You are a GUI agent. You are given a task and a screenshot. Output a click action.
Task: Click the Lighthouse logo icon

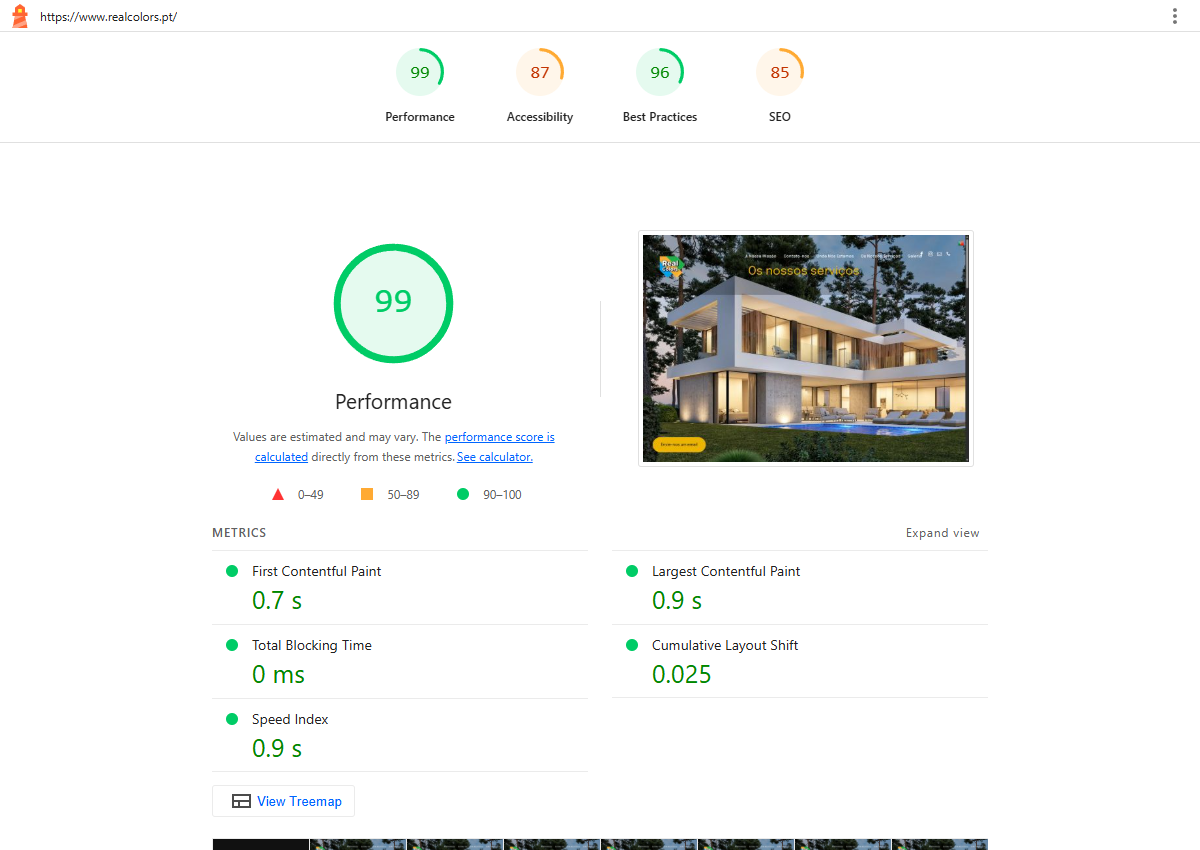tap(19, 16)
